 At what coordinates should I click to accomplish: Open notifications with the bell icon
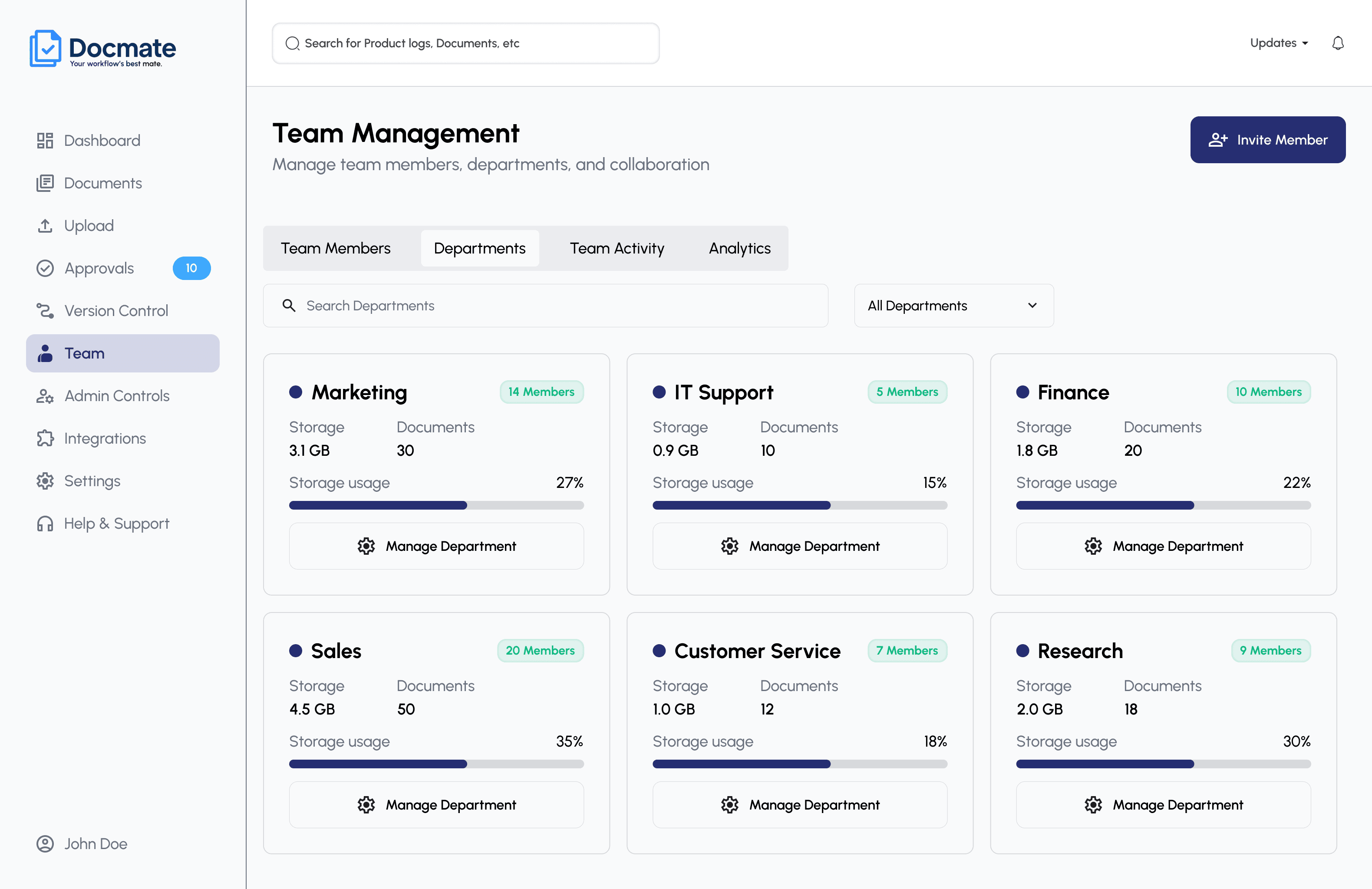pyautogui.click(x=1338, y=43)
